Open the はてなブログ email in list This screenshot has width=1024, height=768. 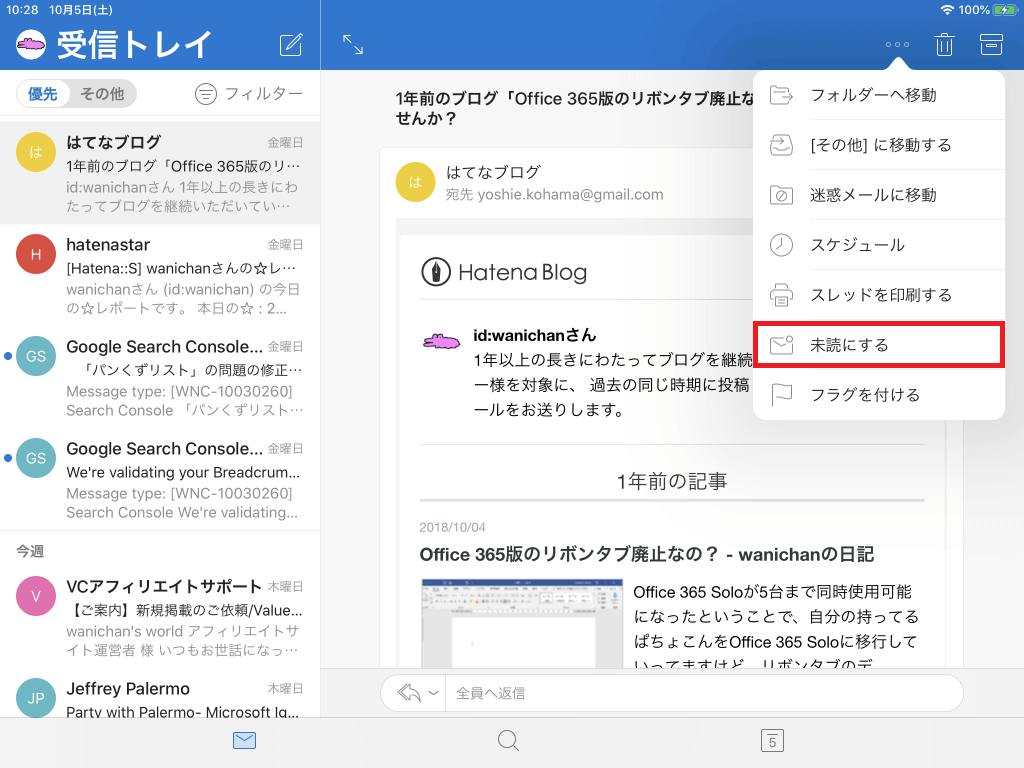[160, 173]
